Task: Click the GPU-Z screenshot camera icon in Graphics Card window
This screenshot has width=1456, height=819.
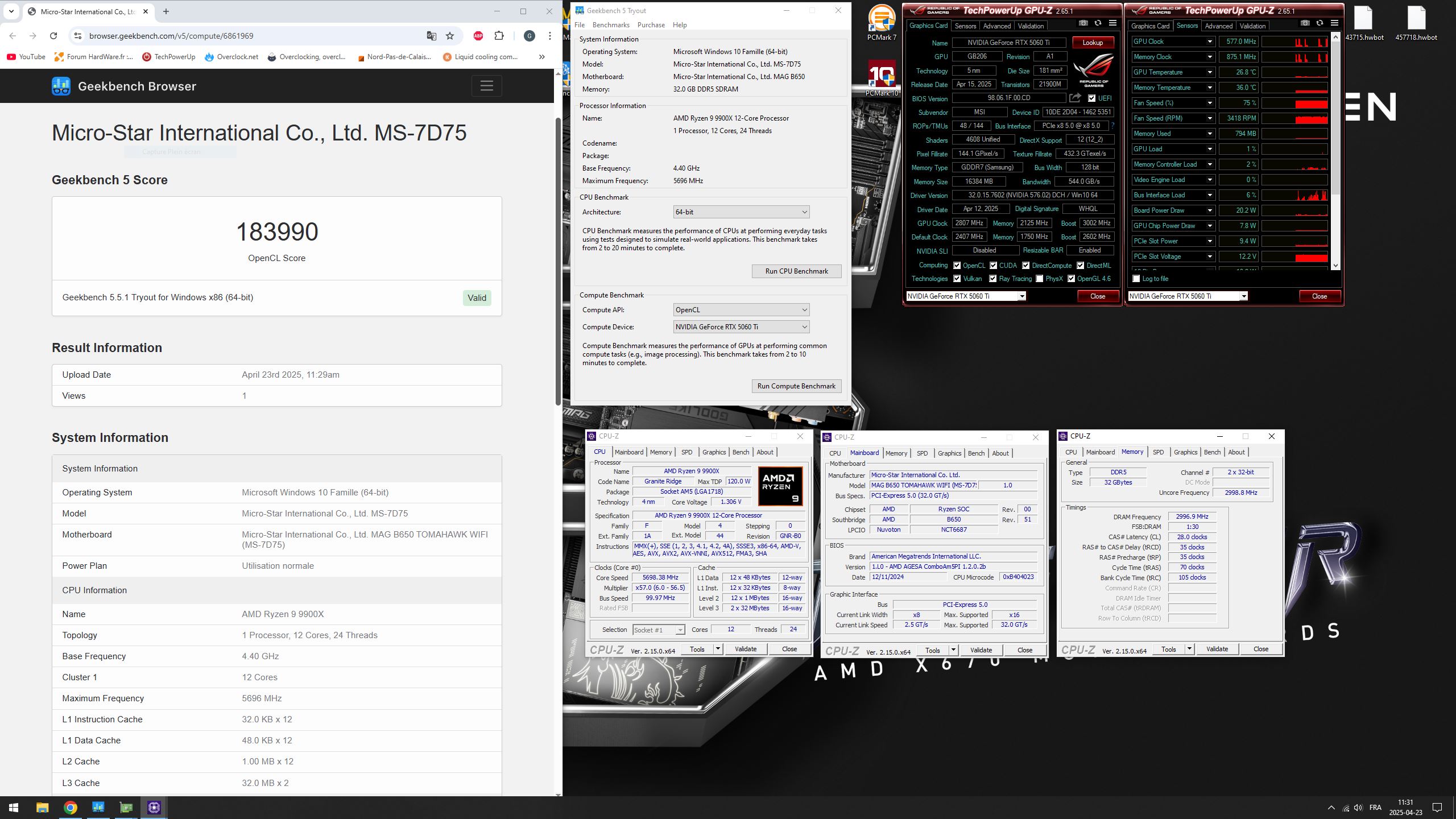Action: pos(1083,23)
